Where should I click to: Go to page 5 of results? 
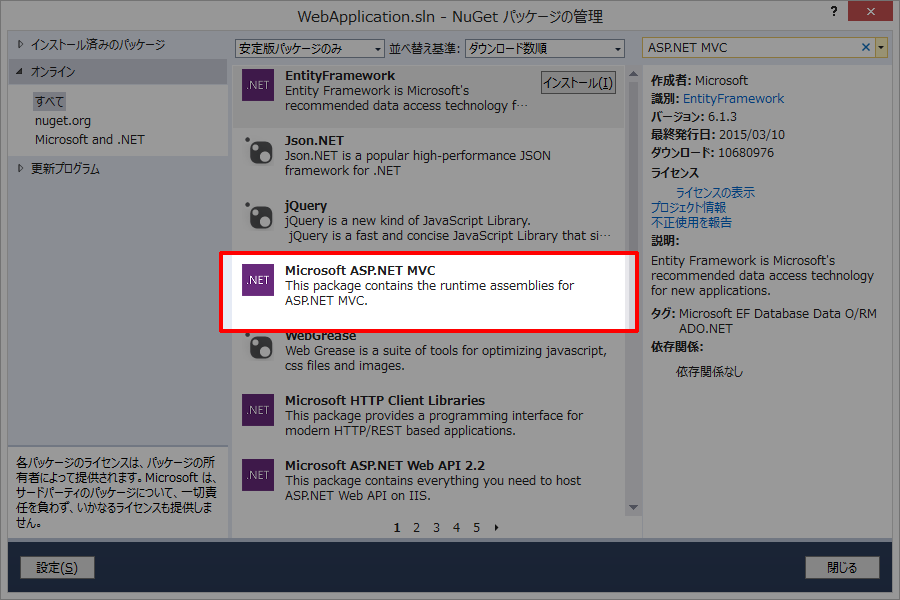[476, 528]
